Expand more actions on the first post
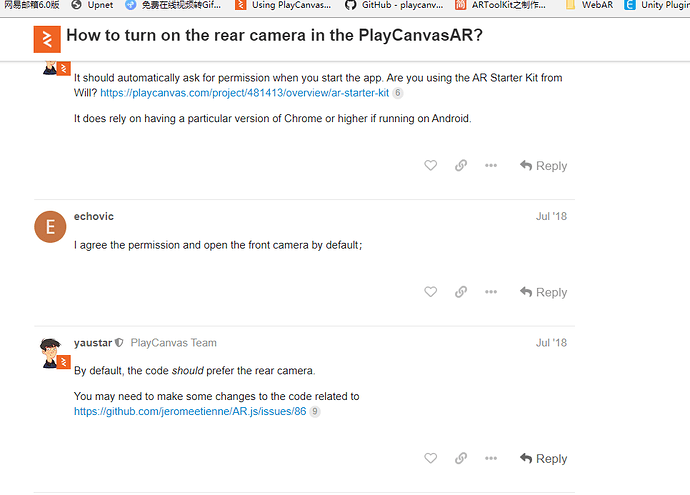This screenshot has width=690, height=495. 491,166
